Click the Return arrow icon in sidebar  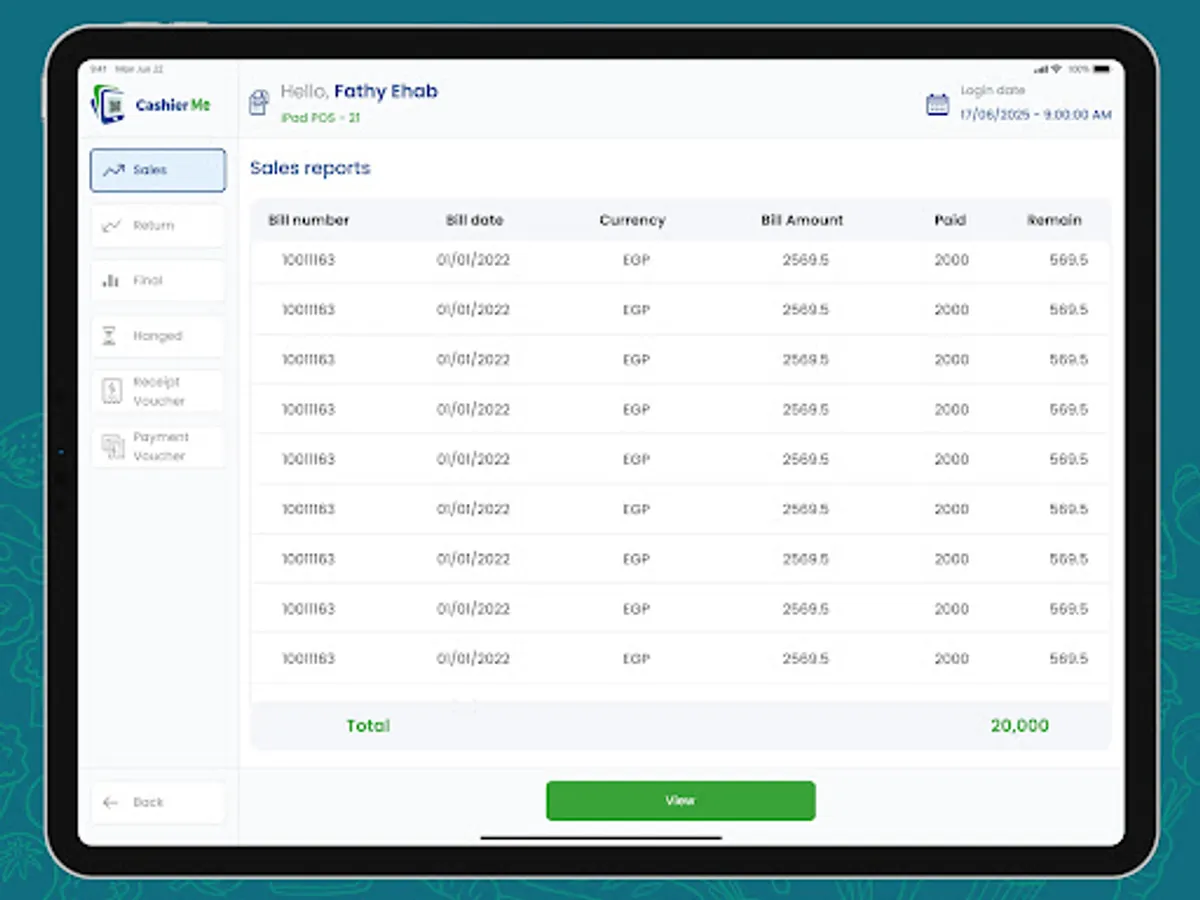click(113, 225)
